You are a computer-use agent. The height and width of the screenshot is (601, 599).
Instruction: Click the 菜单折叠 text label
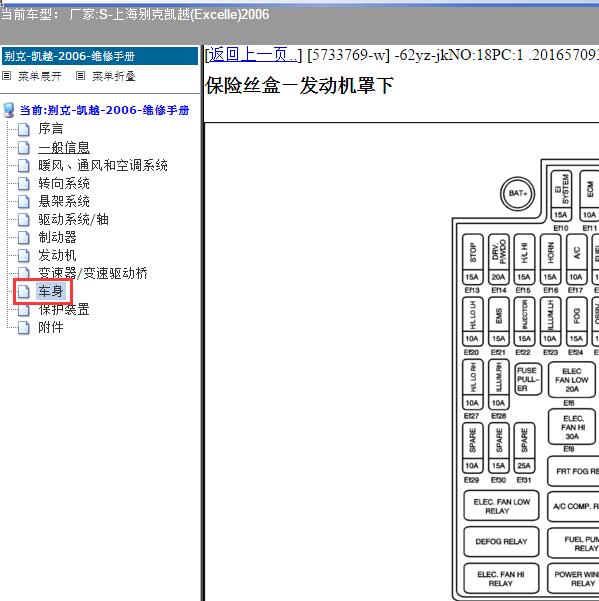[x=114, y=76]
